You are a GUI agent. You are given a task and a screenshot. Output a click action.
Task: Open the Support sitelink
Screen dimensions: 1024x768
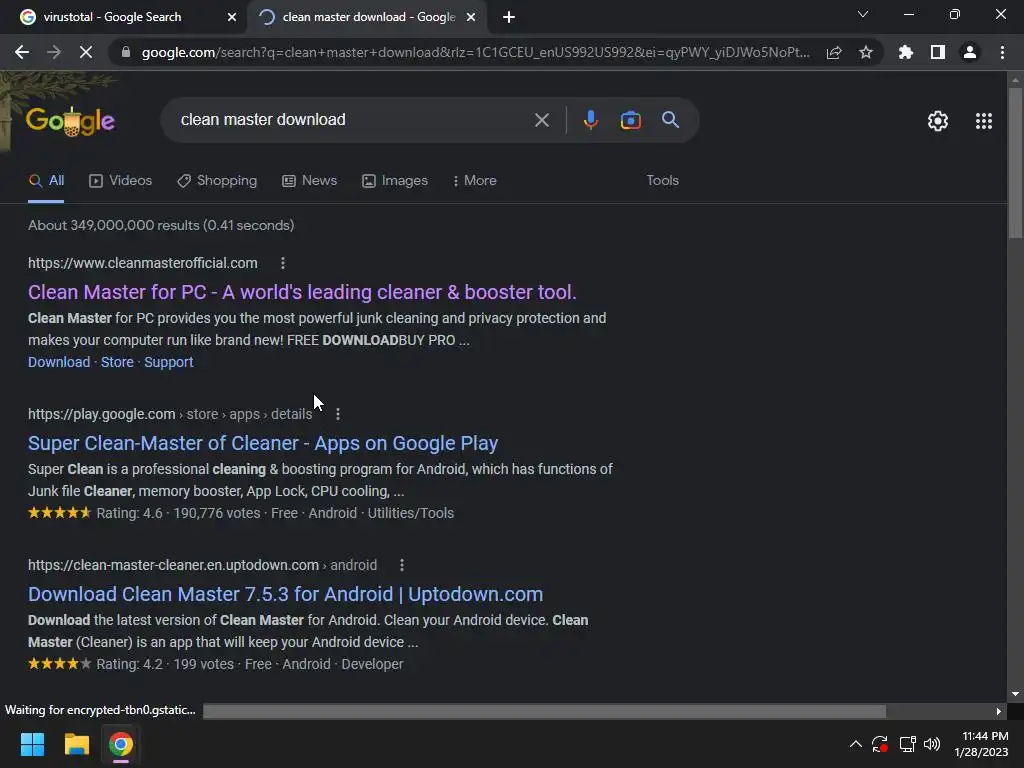168,362
